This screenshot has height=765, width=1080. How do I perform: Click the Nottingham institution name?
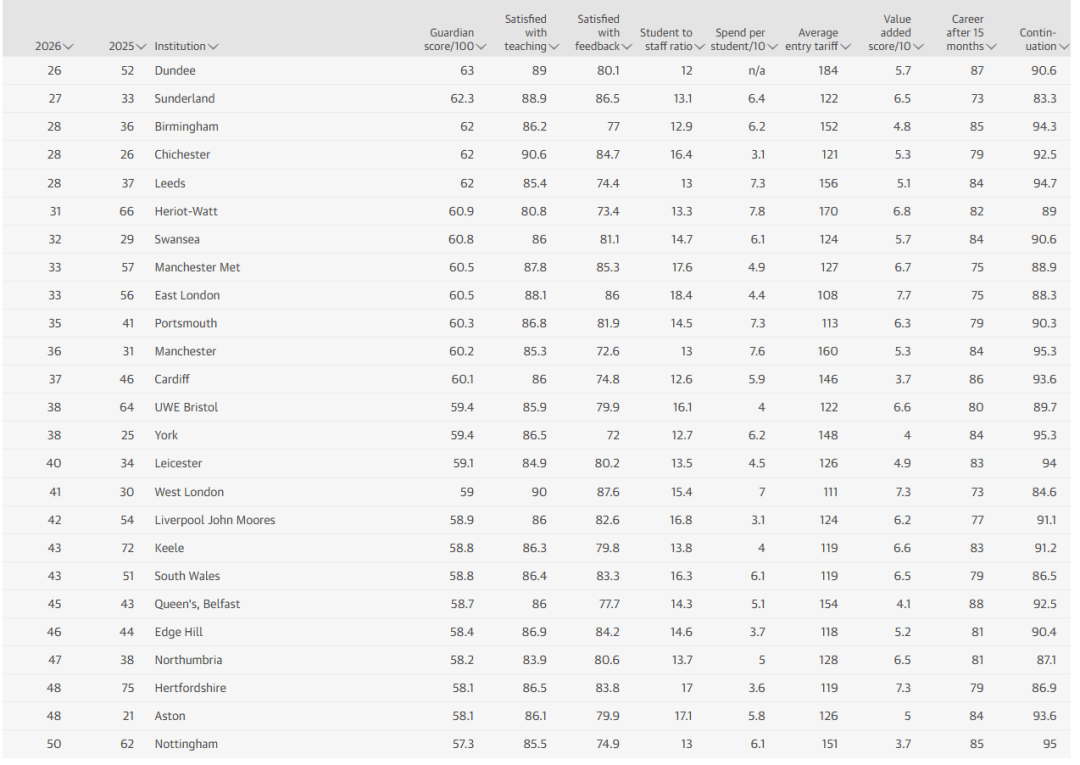pyautogui.click(x=186, y=744)
